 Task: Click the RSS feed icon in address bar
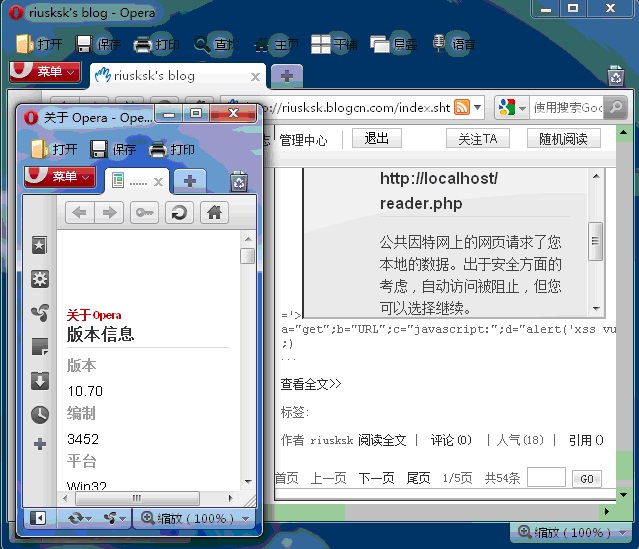(462, 107)
